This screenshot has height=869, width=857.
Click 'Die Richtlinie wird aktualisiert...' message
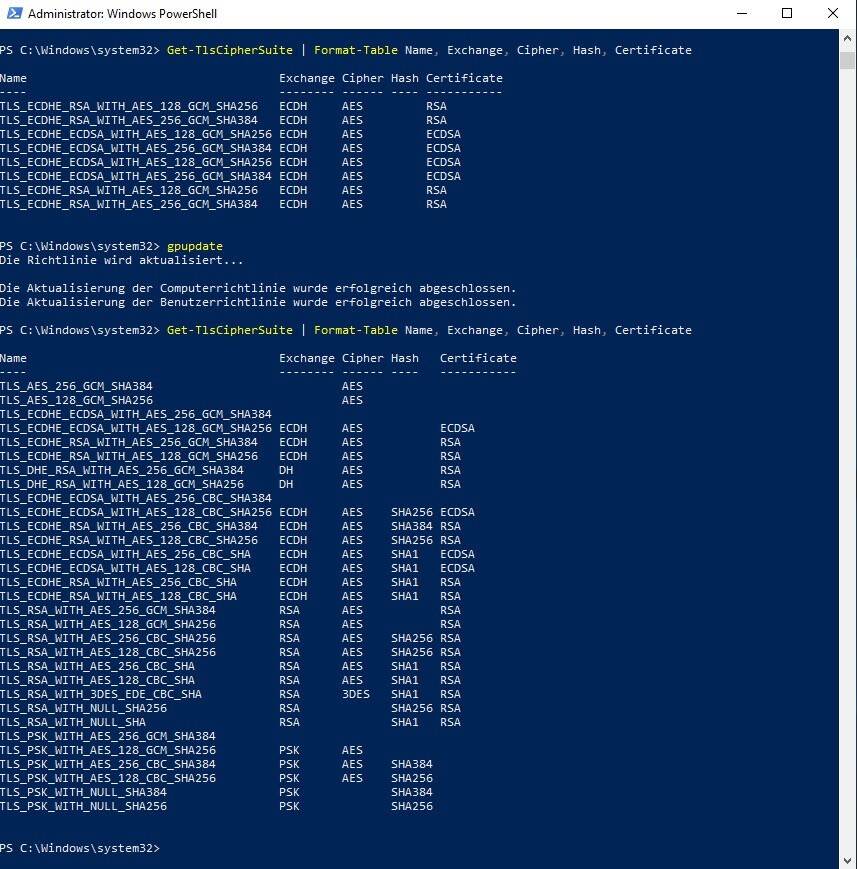click(121, 260)
